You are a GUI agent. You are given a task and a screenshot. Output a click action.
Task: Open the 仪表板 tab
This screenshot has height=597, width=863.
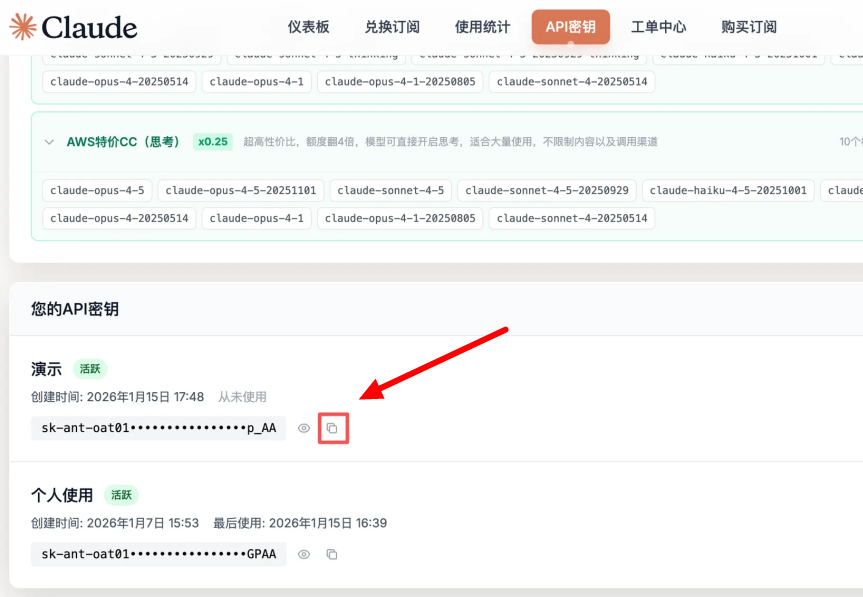pos(308,27)
